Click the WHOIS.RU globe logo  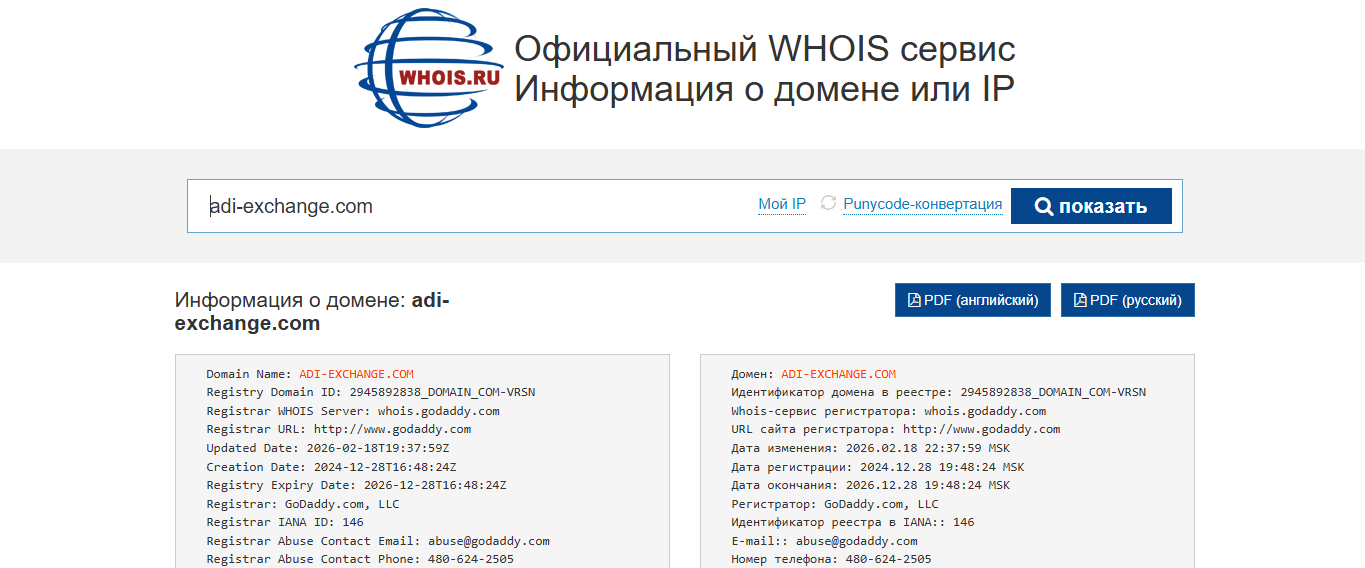tap(428, 68)
